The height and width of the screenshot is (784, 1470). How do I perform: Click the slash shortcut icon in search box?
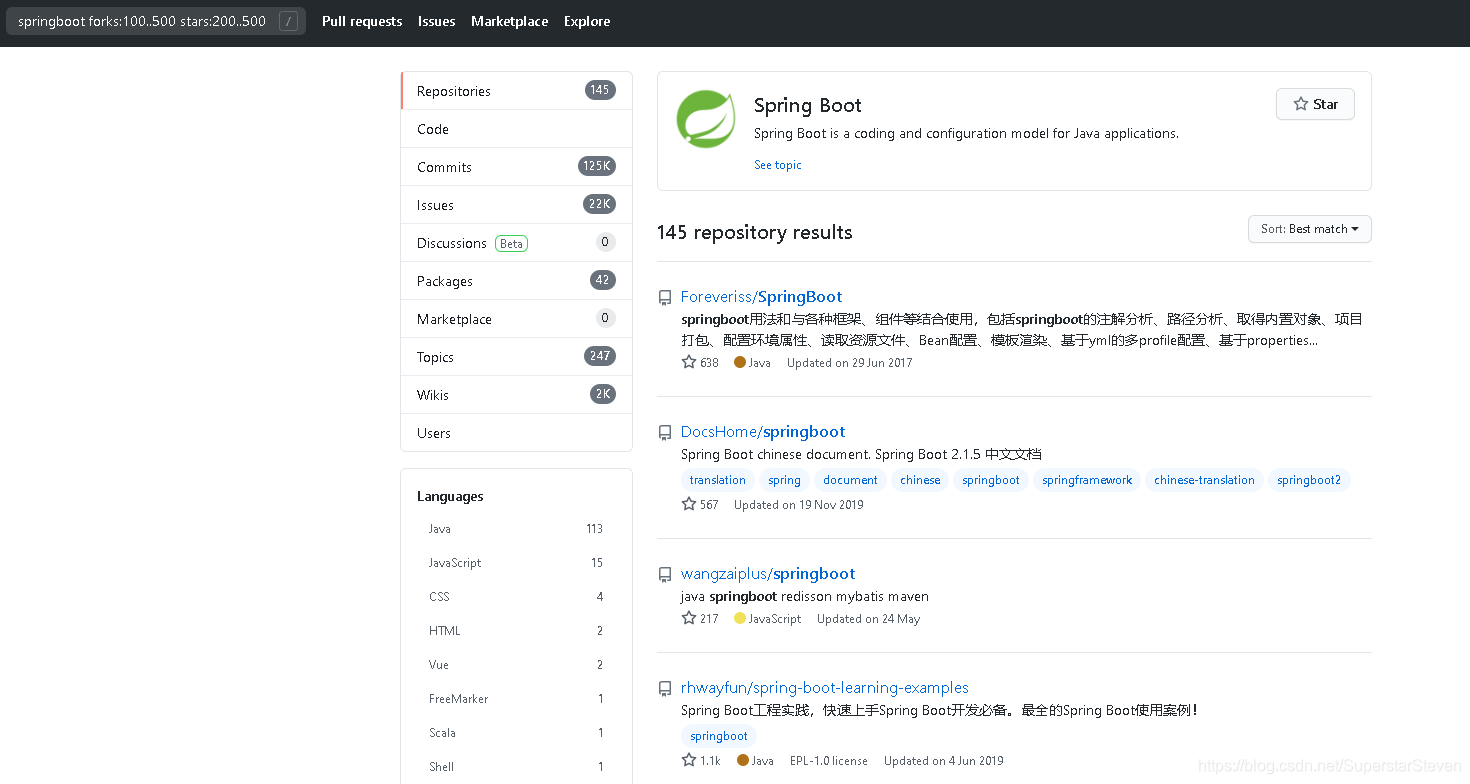[x=288, y=21]
